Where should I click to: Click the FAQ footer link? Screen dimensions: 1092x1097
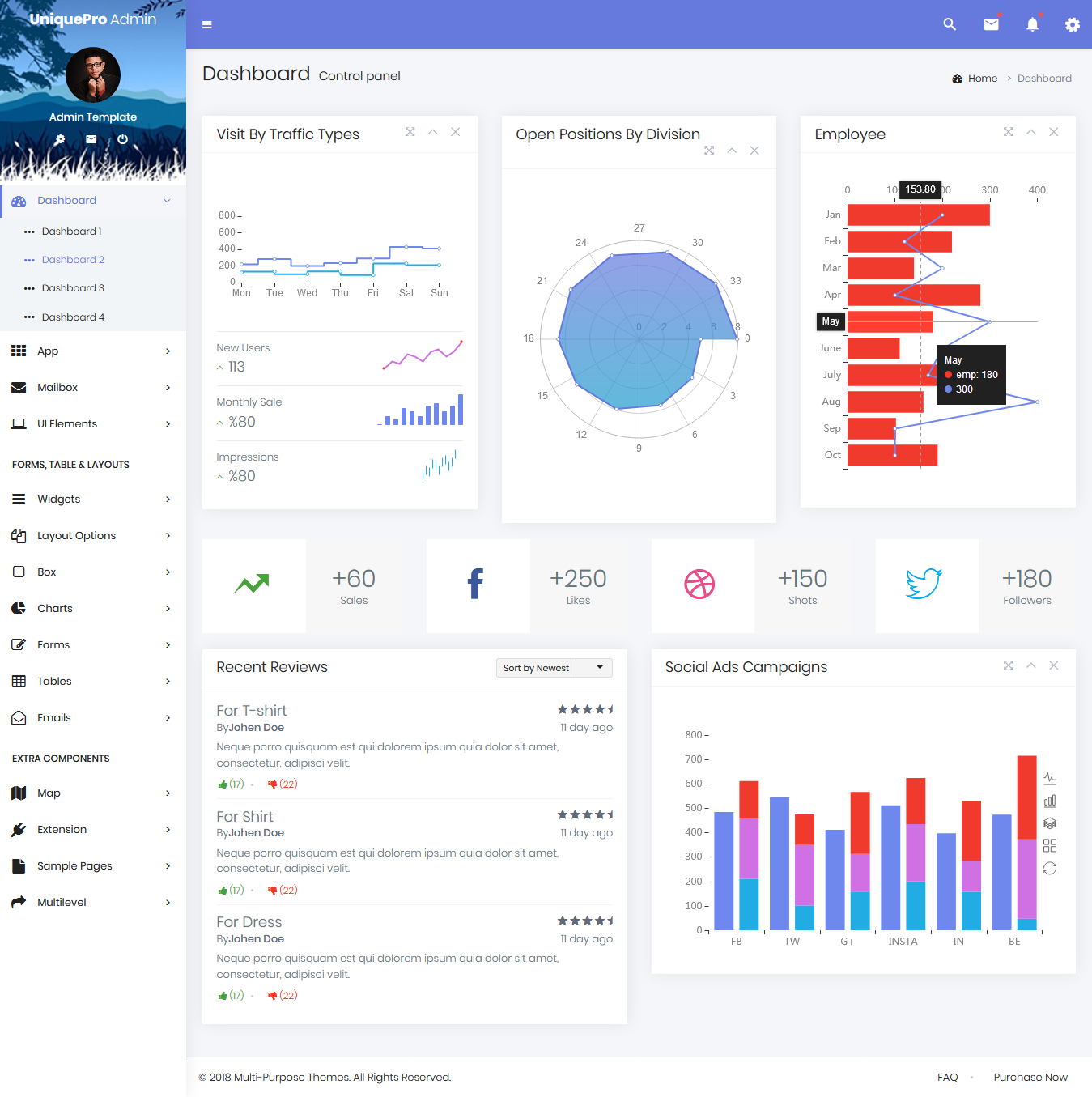click(948, 1078)
